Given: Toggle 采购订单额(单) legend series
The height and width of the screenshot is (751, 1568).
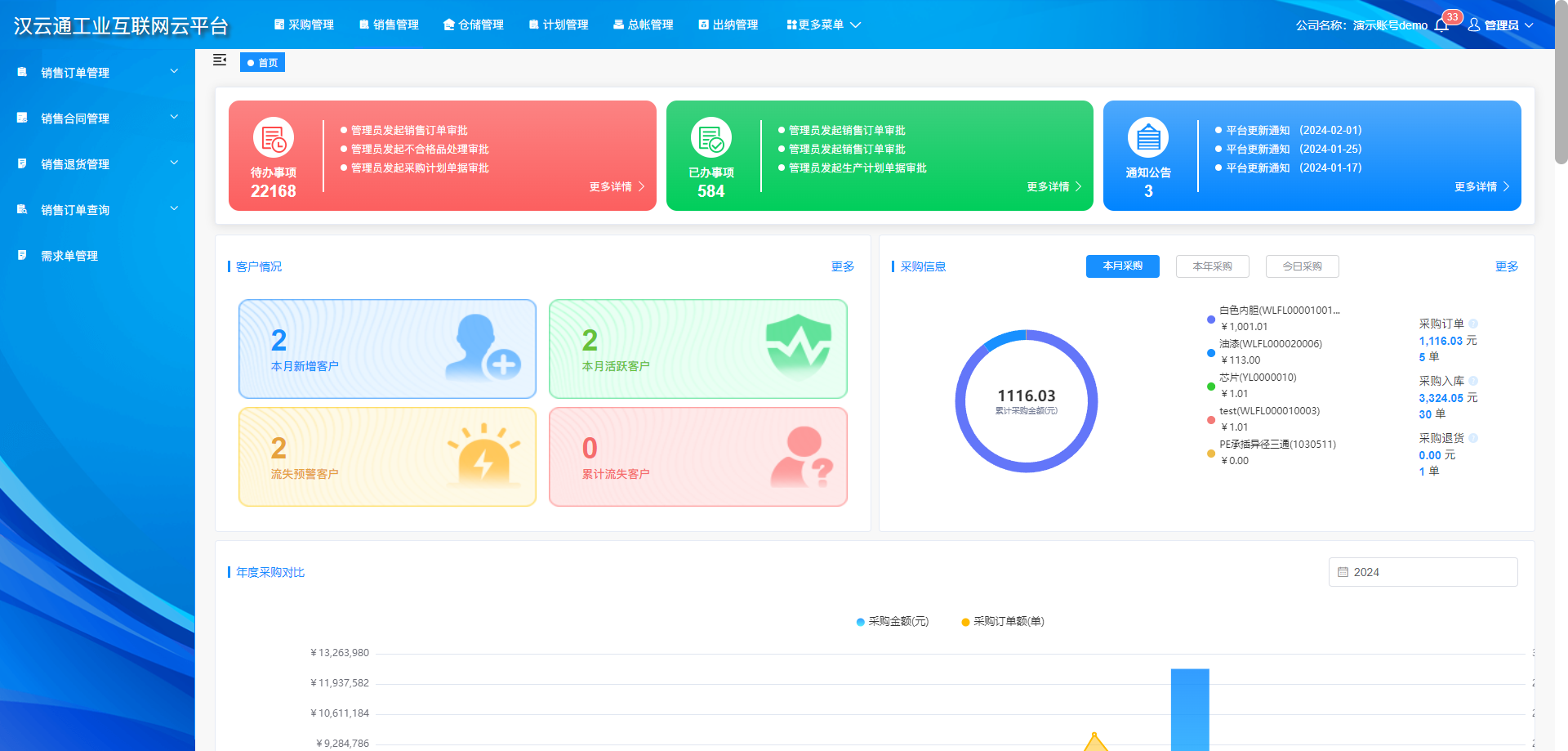Looking at the screenshot, I should coord(1003,621).
